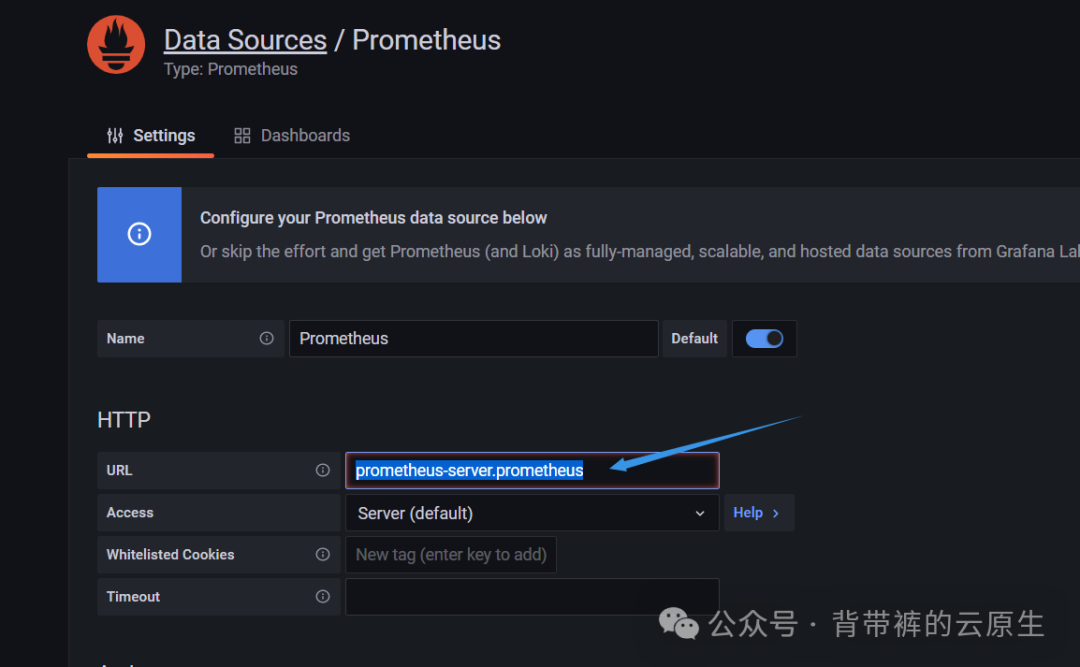Expand the Access Help section

click(x=758, y=512)
